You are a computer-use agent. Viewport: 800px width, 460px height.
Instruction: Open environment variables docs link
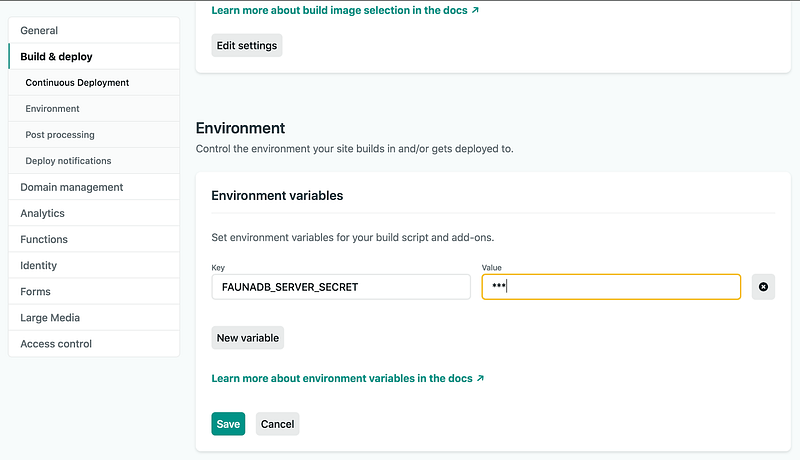(x=347, y=379)
